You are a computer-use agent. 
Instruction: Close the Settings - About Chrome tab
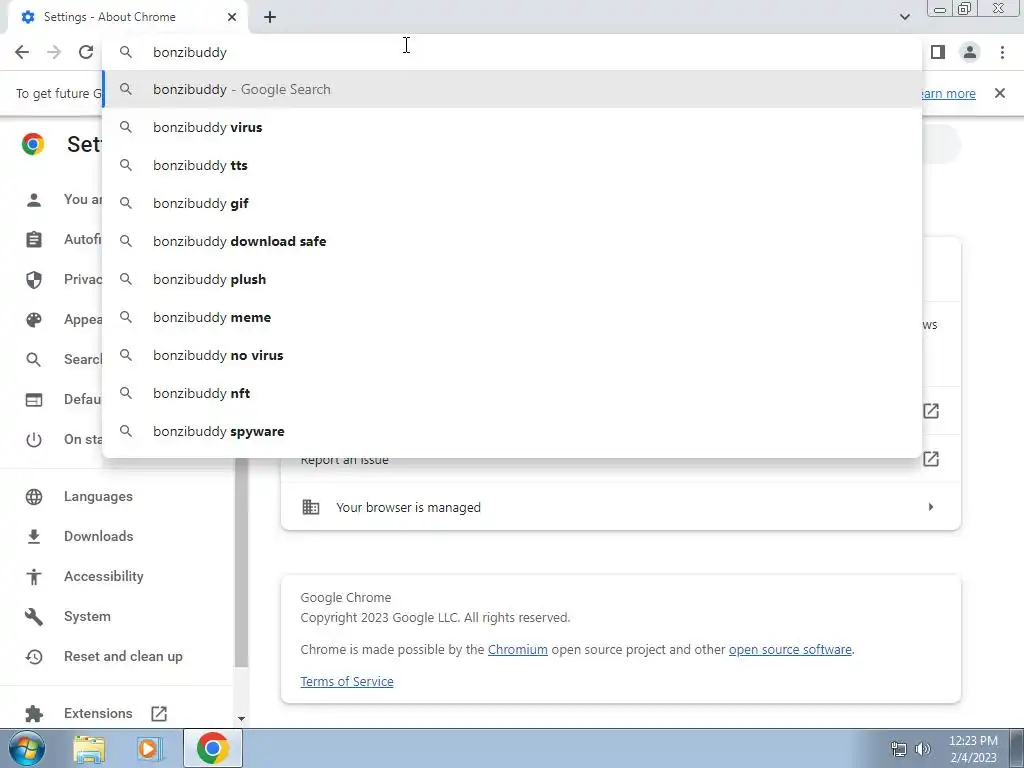pos(232,17)
